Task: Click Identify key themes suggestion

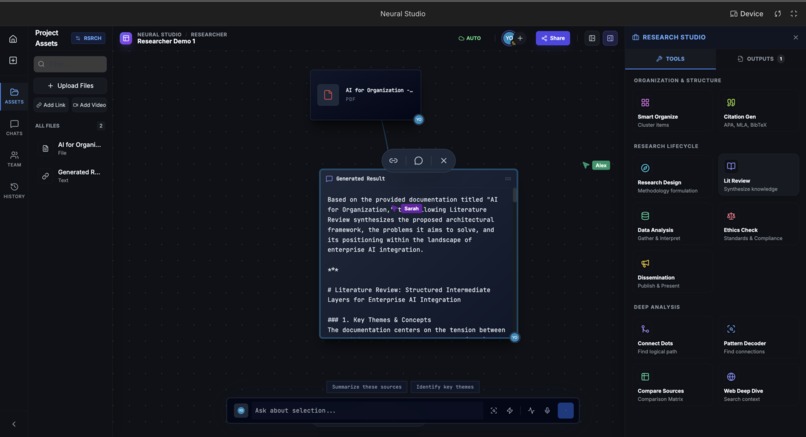Action: [445, 387]
